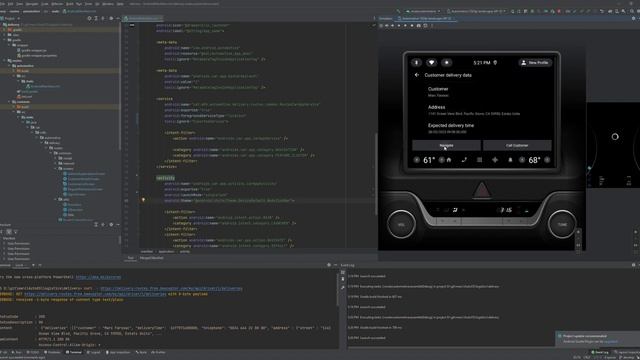640x360 pixels.
Task: Open the Navigate menu
Action: tap(32, 4)
